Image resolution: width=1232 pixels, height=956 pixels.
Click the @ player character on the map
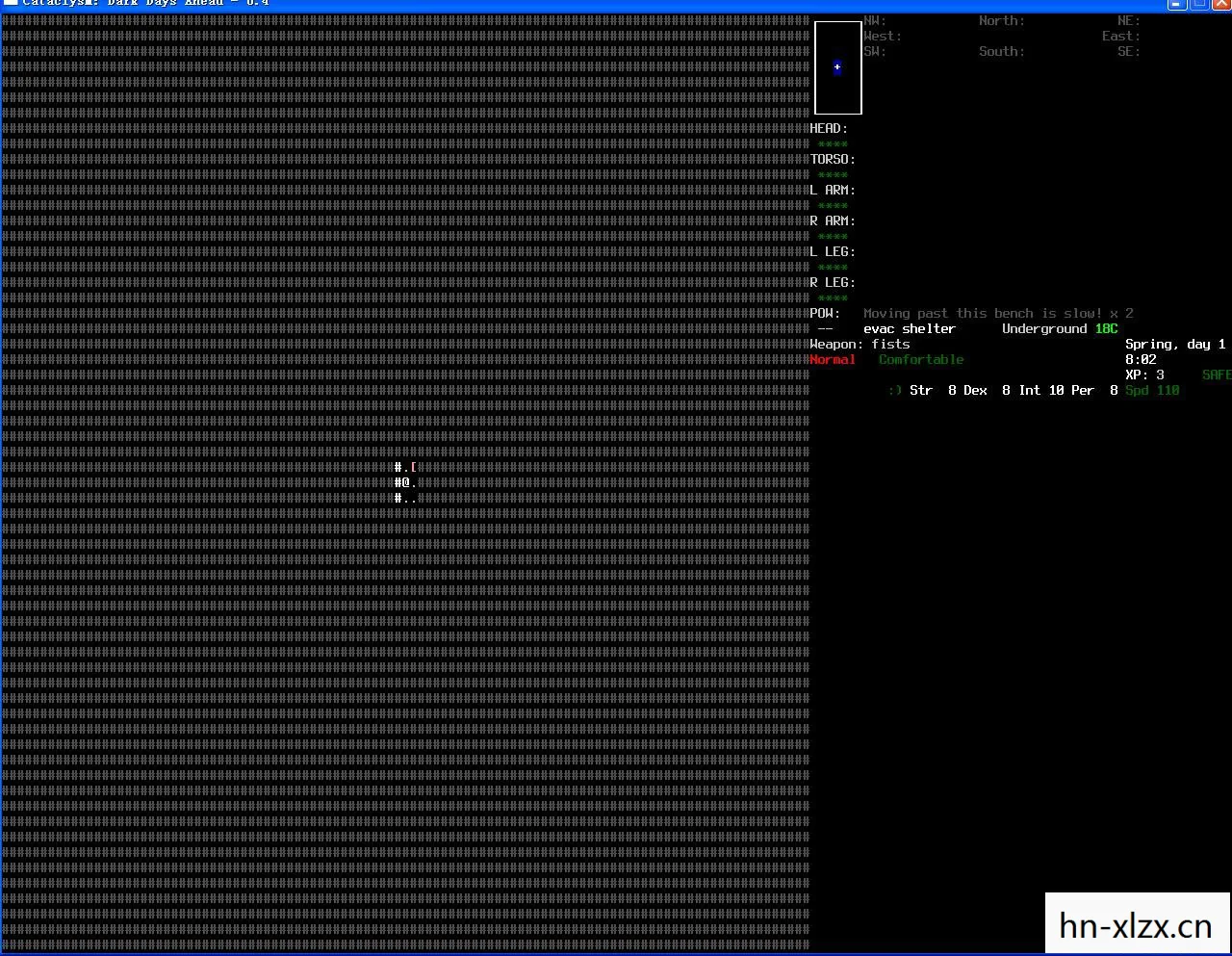[x=406, y=482]
